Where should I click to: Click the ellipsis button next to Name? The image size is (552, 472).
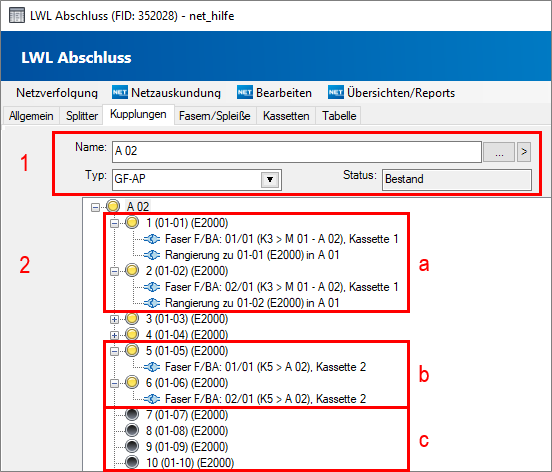(499, 152)
